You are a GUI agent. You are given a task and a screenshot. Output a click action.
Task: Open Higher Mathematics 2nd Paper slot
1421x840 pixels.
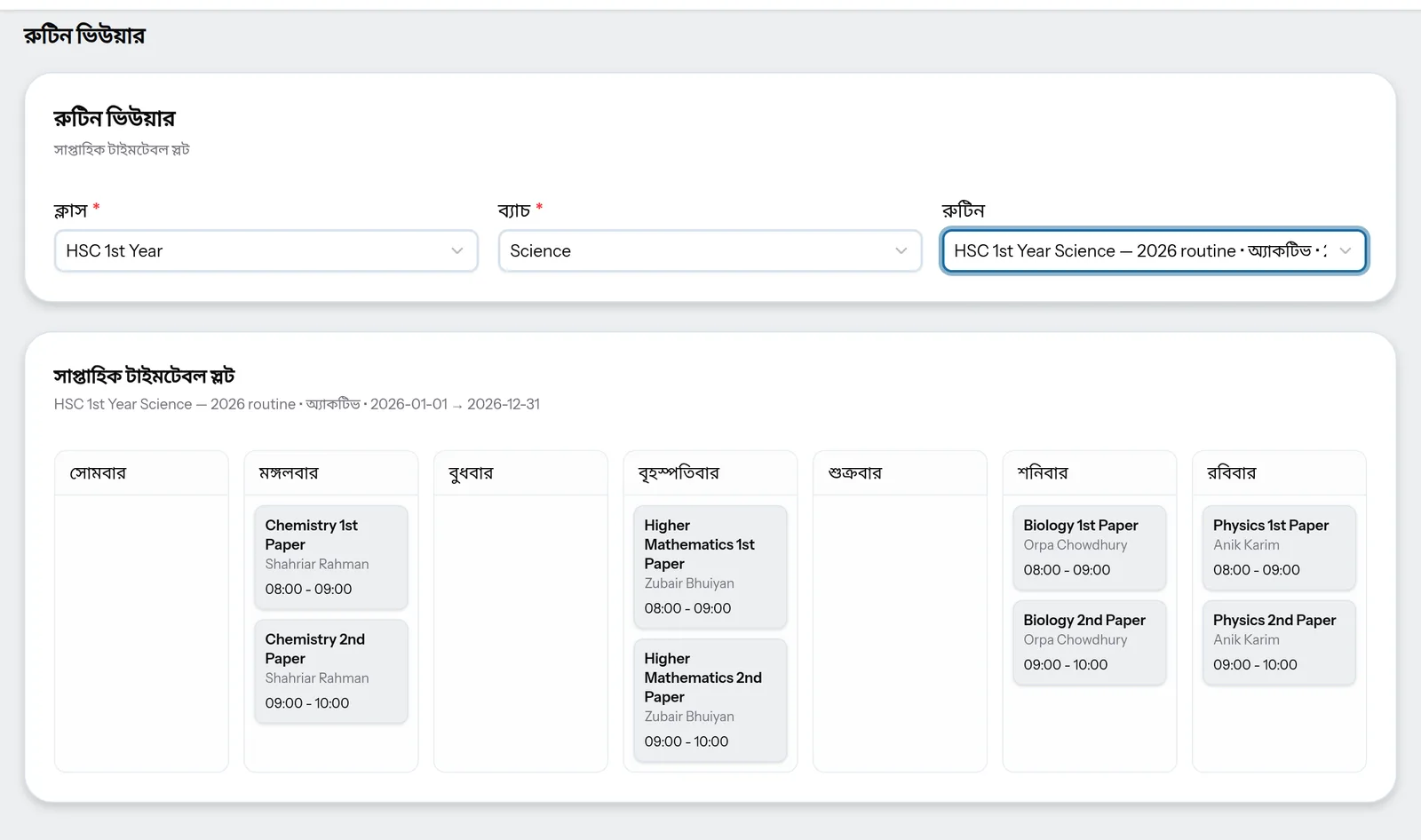710,701
